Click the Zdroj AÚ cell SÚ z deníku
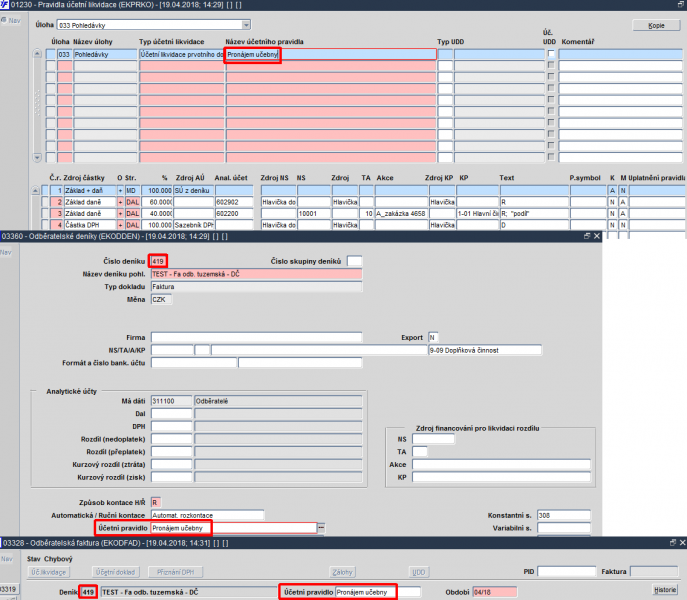Screen dimensions: 687x600 tap(194, 190)
